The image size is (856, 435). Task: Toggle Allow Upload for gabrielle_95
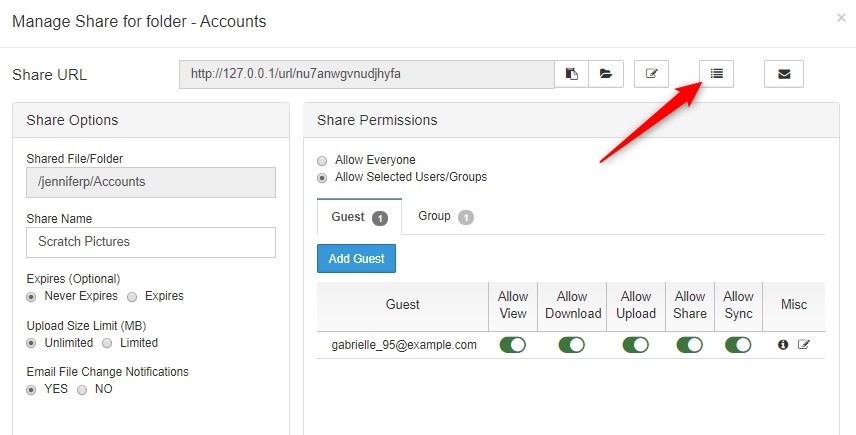point(635,345)
